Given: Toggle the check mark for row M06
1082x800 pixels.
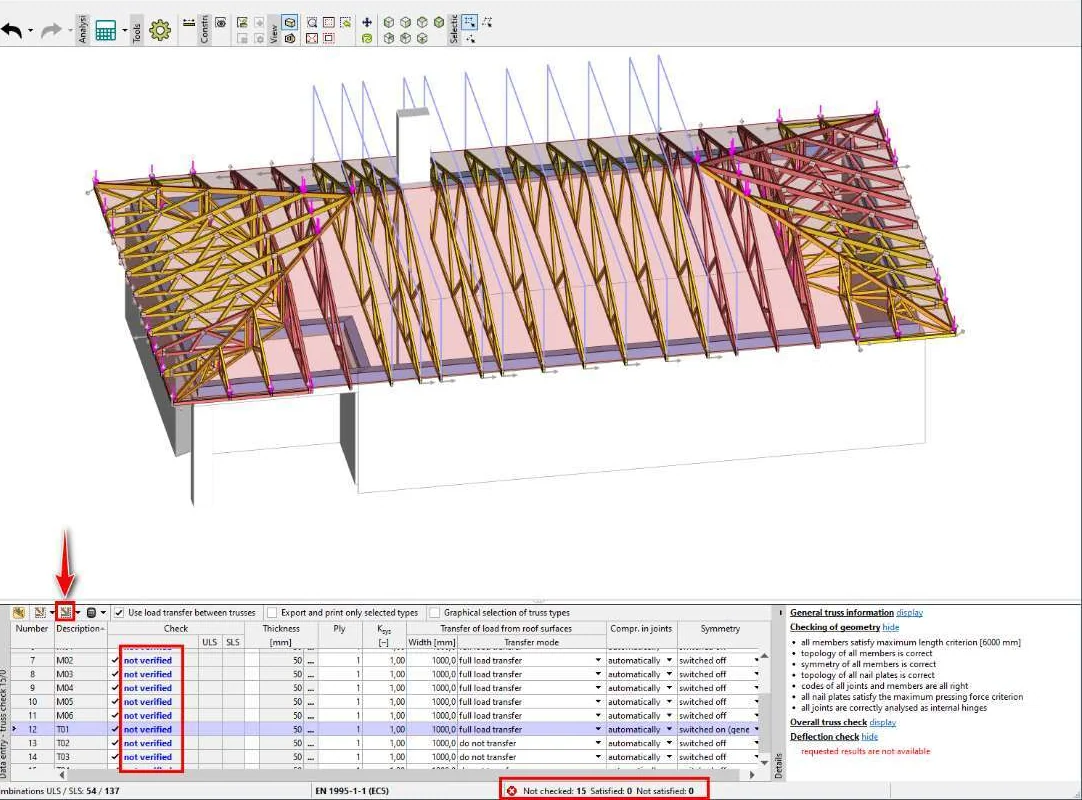Looking at the screenshot, I should [x=115, y=716].
